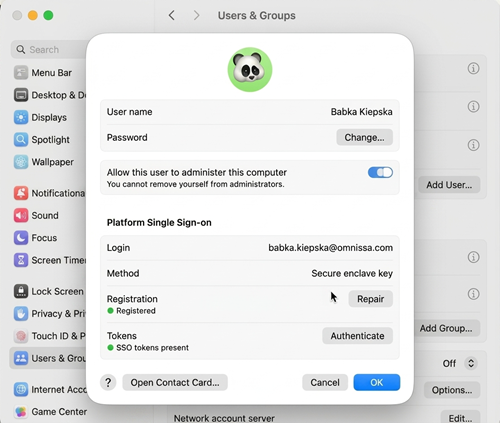Click the search magnifier icon
Screen dimensions: 500x423
pos(21,49)
